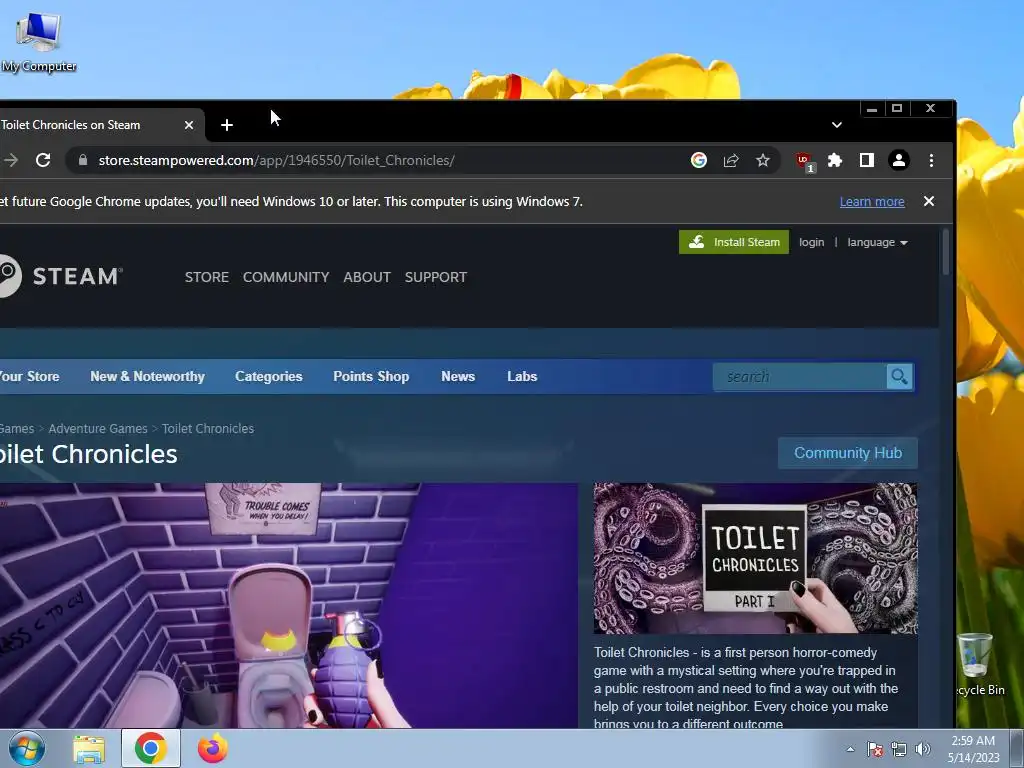Follow the Learn more link
The width and height of the screenshot is (1024, 768).
click(872, 202)
